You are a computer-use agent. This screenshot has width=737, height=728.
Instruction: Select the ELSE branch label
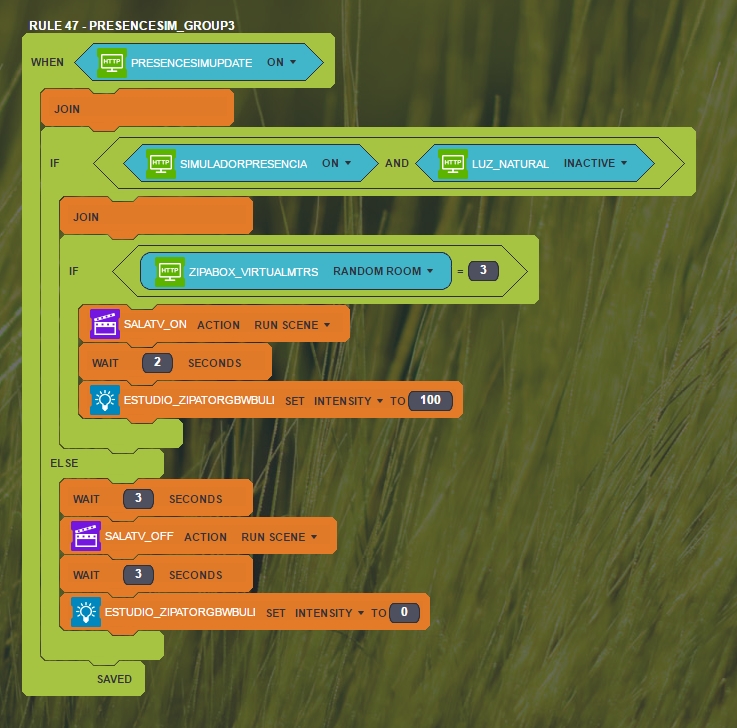tap(64, 463)
